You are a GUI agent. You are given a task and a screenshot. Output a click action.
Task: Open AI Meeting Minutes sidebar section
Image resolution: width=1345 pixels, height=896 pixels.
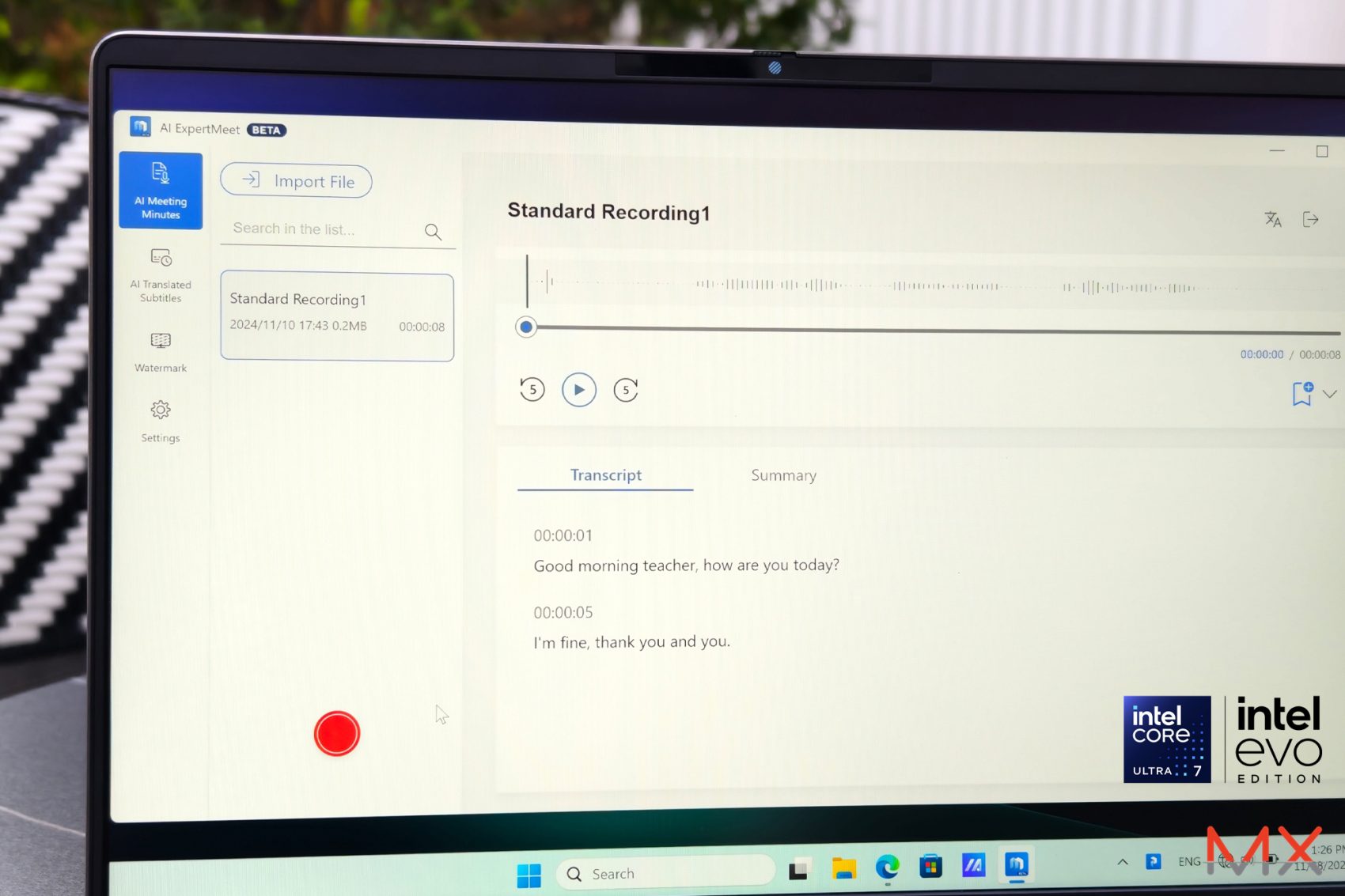(x=161, y=191)
